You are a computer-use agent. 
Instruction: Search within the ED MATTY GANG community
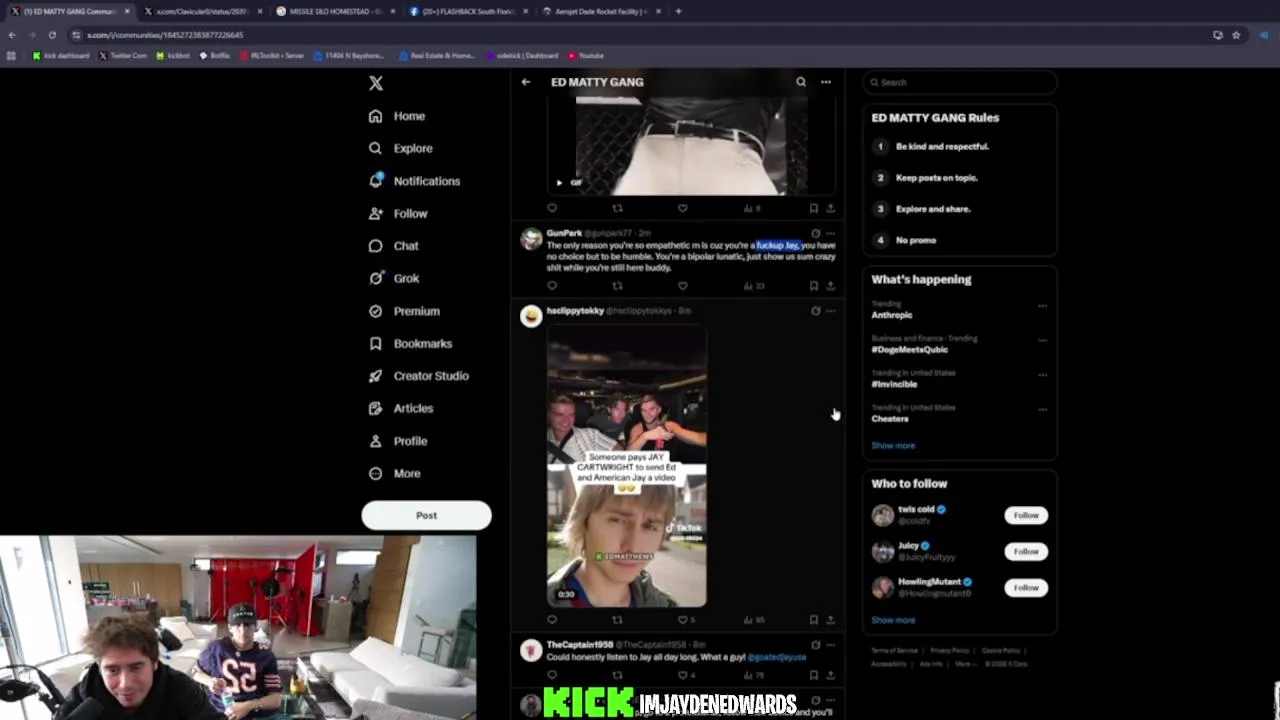pyautogui.click(x=801, y=82)
